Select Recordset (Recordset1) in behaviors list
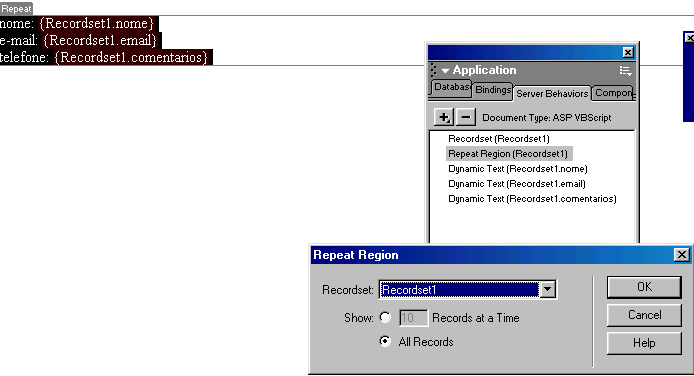Screen dimensions: 694x376 pos(499,139)
